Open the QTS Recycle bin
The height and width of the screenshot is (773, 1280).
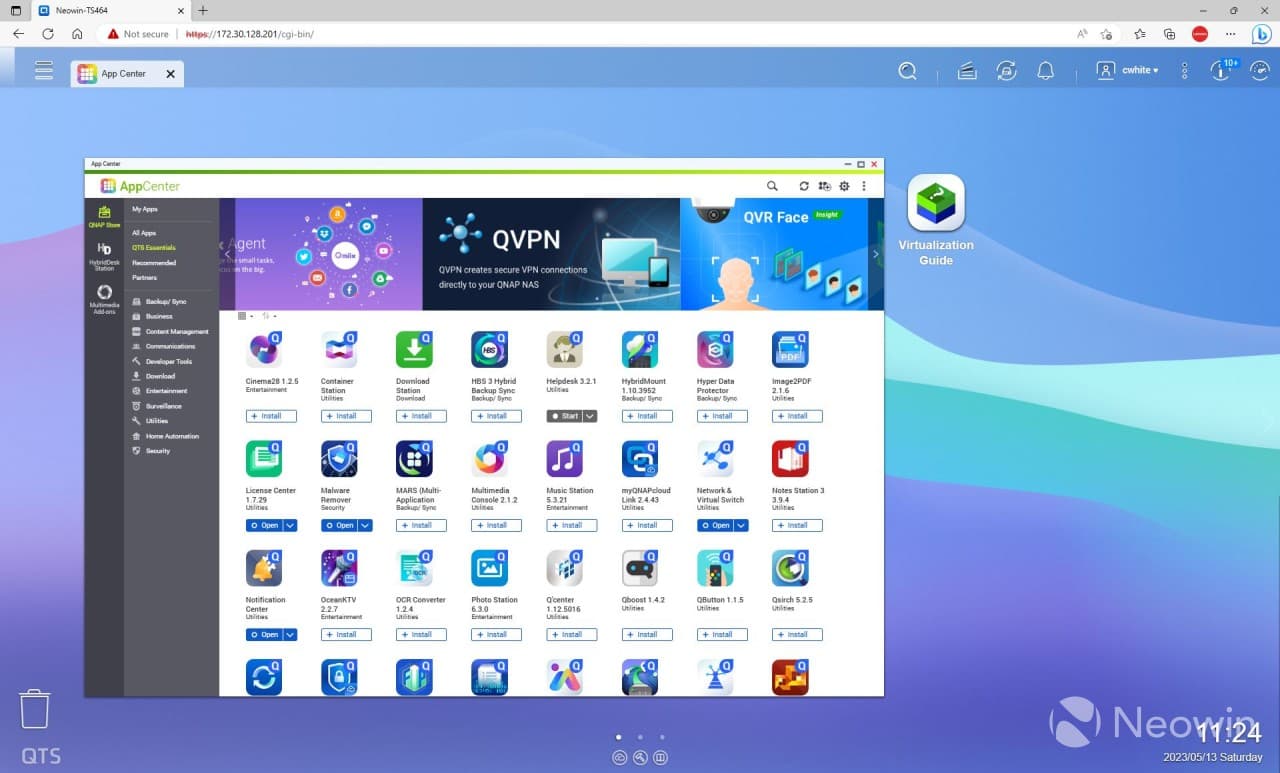[x=35, y=708]
